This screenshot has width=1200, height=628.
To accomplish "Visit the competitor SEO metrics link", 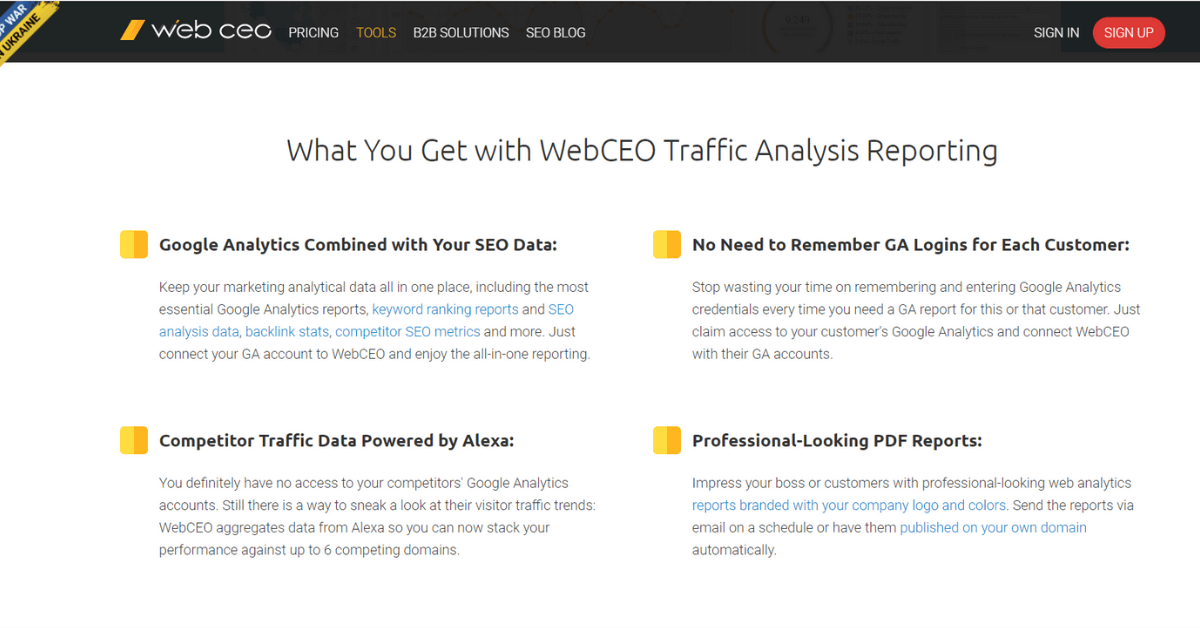I will 407,331.
